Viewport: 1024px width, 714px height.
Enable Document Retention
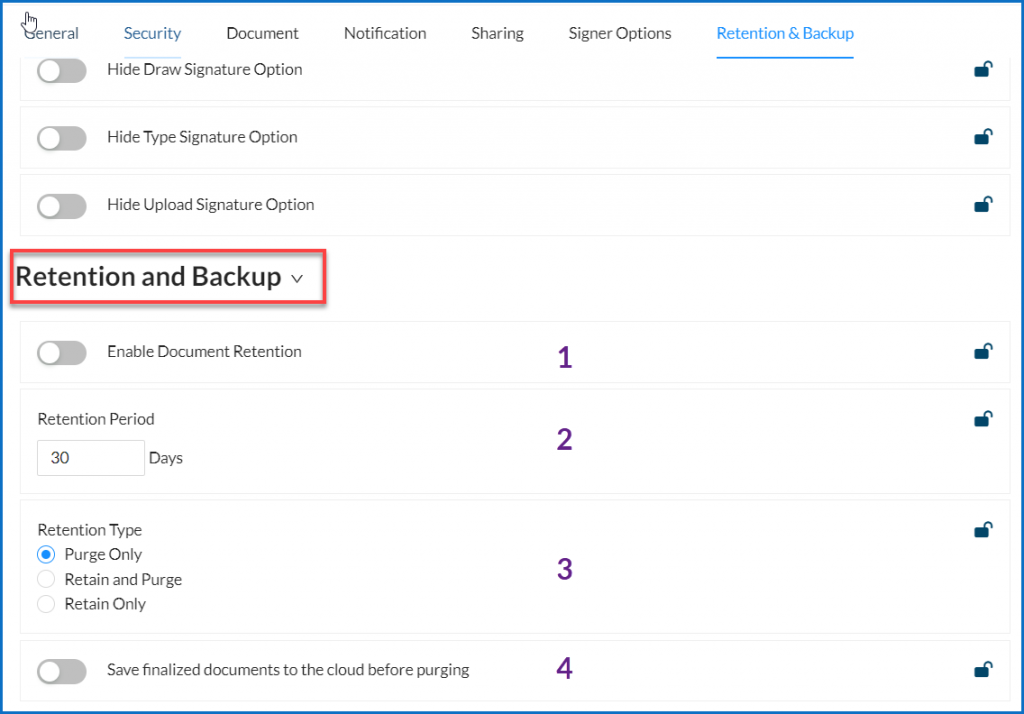tap(61, 352)
